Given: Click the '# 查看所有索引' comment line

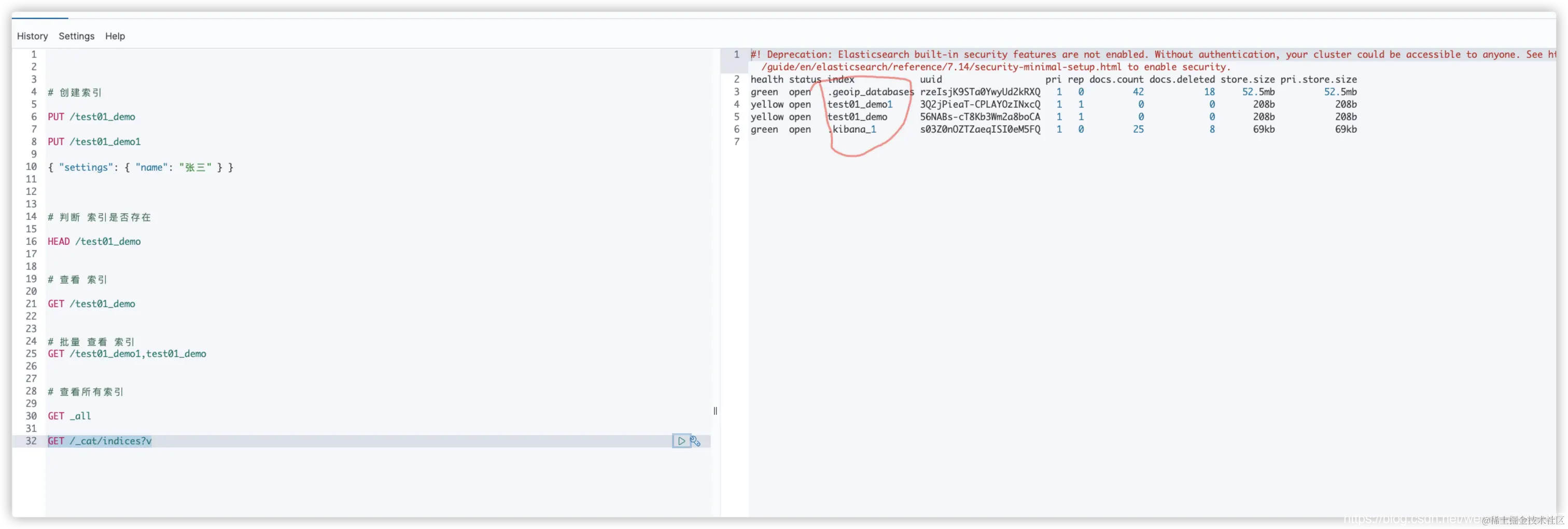Looking at the screenshot, I should (x=86, y=392).
